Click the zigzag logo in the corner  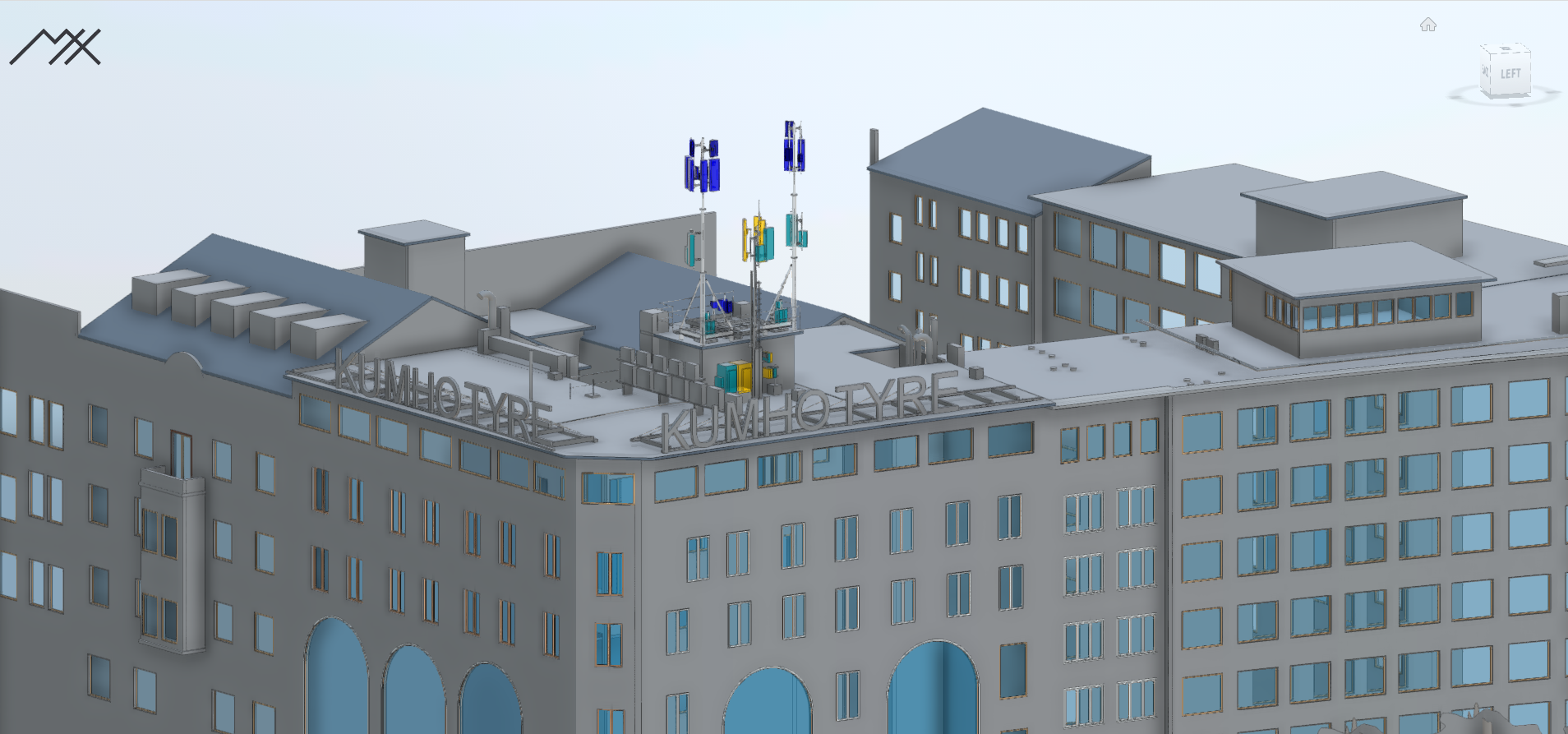(x=55, y=47)
